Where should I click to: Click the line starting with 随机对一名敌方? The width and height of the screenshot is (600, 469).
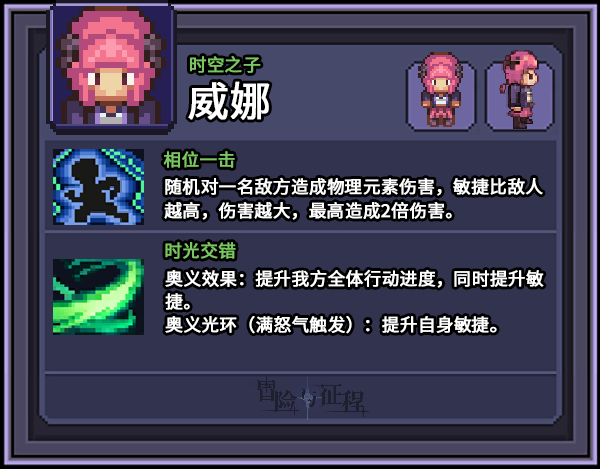tap(354, 187)
